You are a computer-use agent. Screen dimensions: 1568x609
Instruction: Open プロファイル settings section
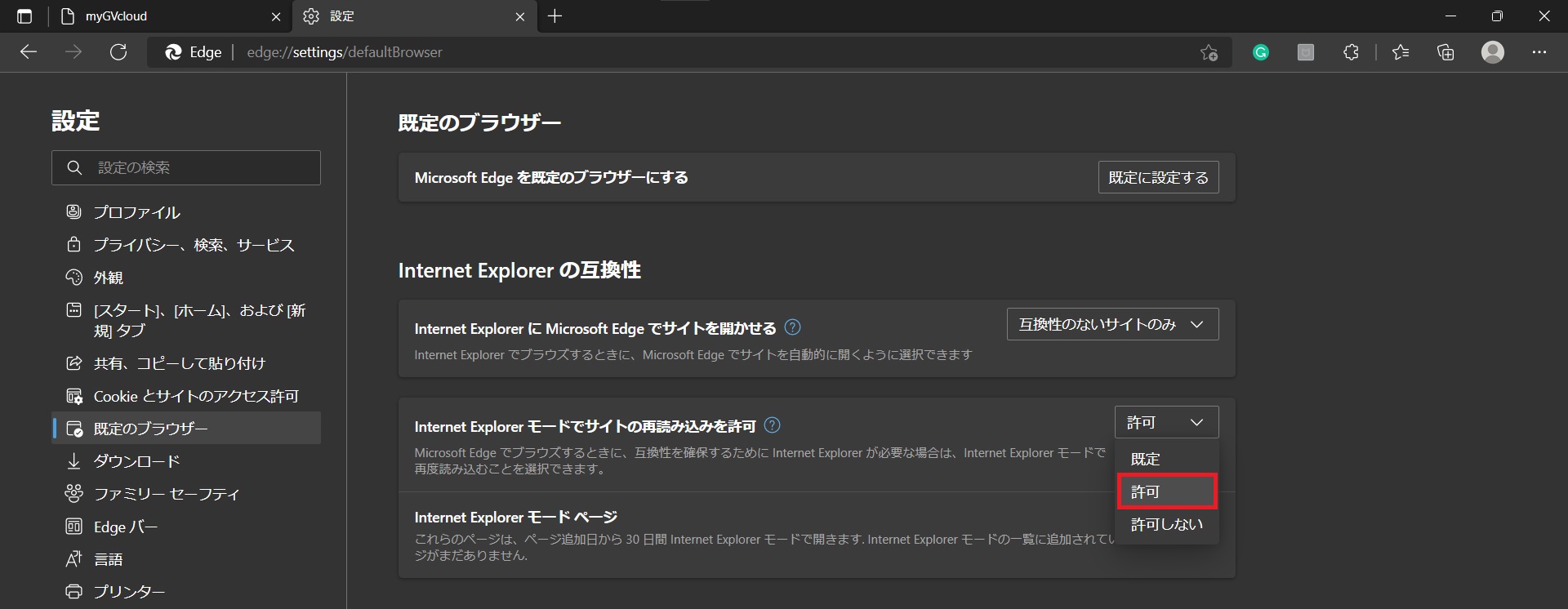[186, 212]
